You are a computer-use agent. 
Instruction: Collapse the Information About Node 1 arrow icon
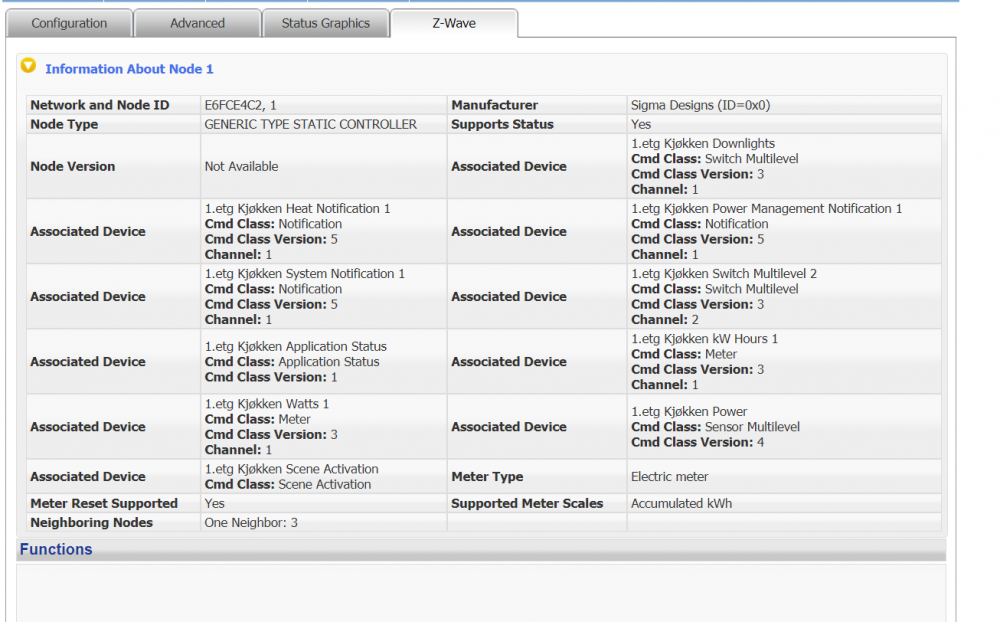(28, 67)
